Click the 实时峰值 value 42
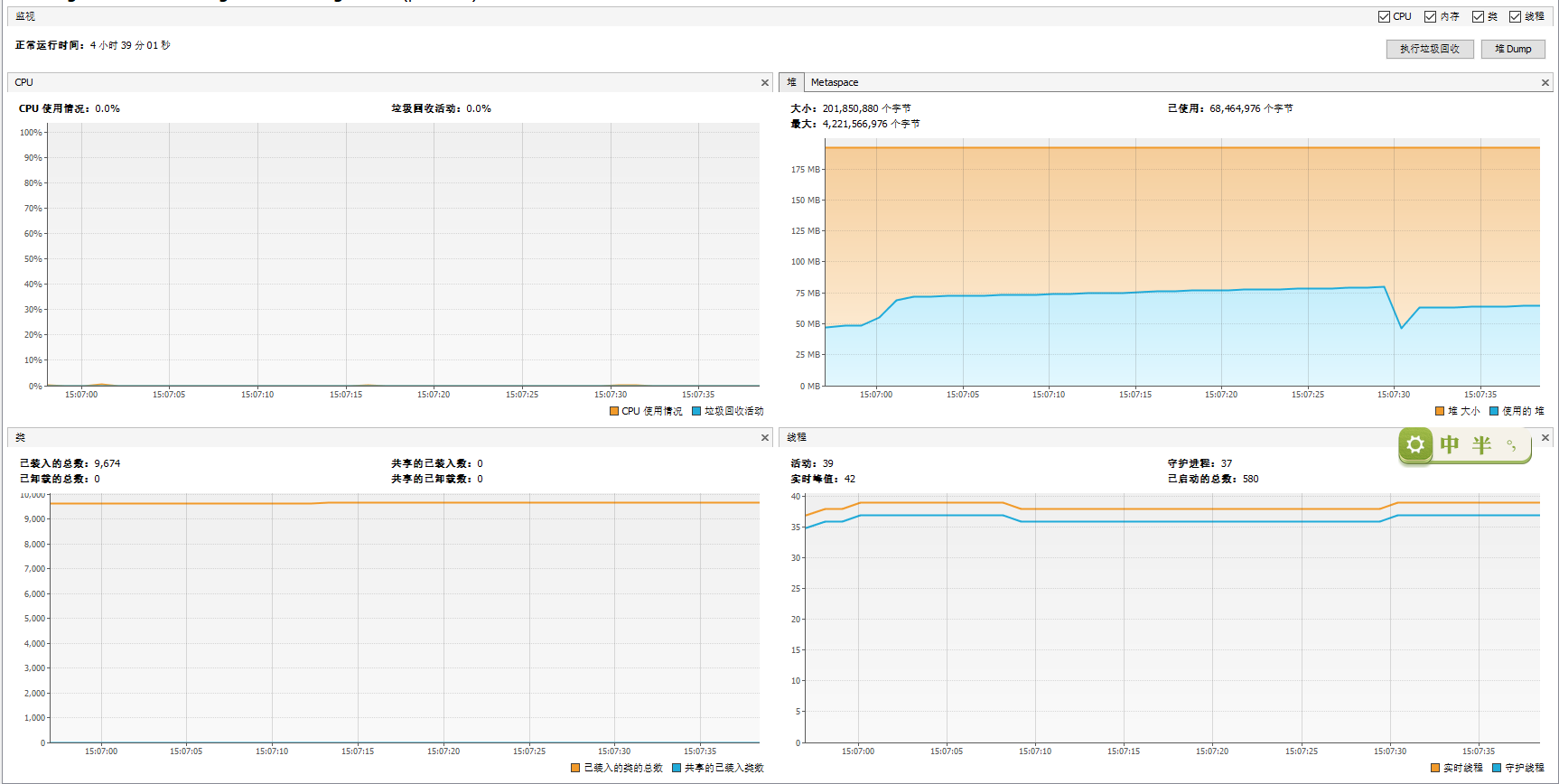 tap(850, 479)
